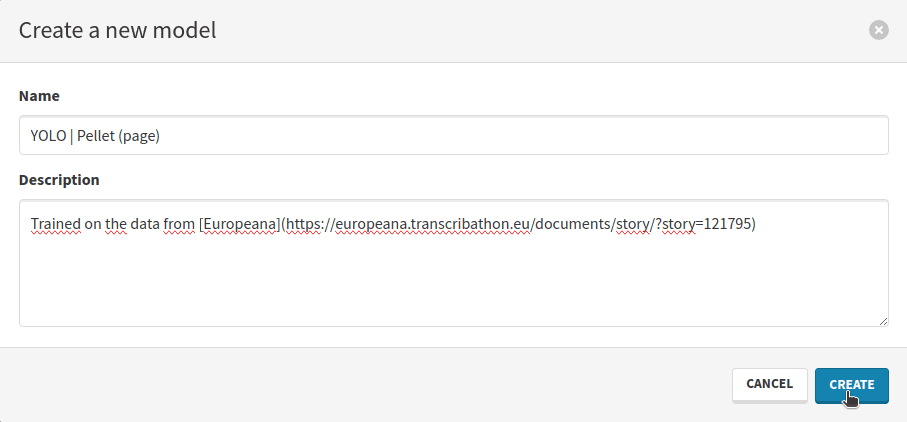This screenshot has height=422, width=907.
Task: Click the word 'documents' in the URL
Action: click(x=574, y=224)
